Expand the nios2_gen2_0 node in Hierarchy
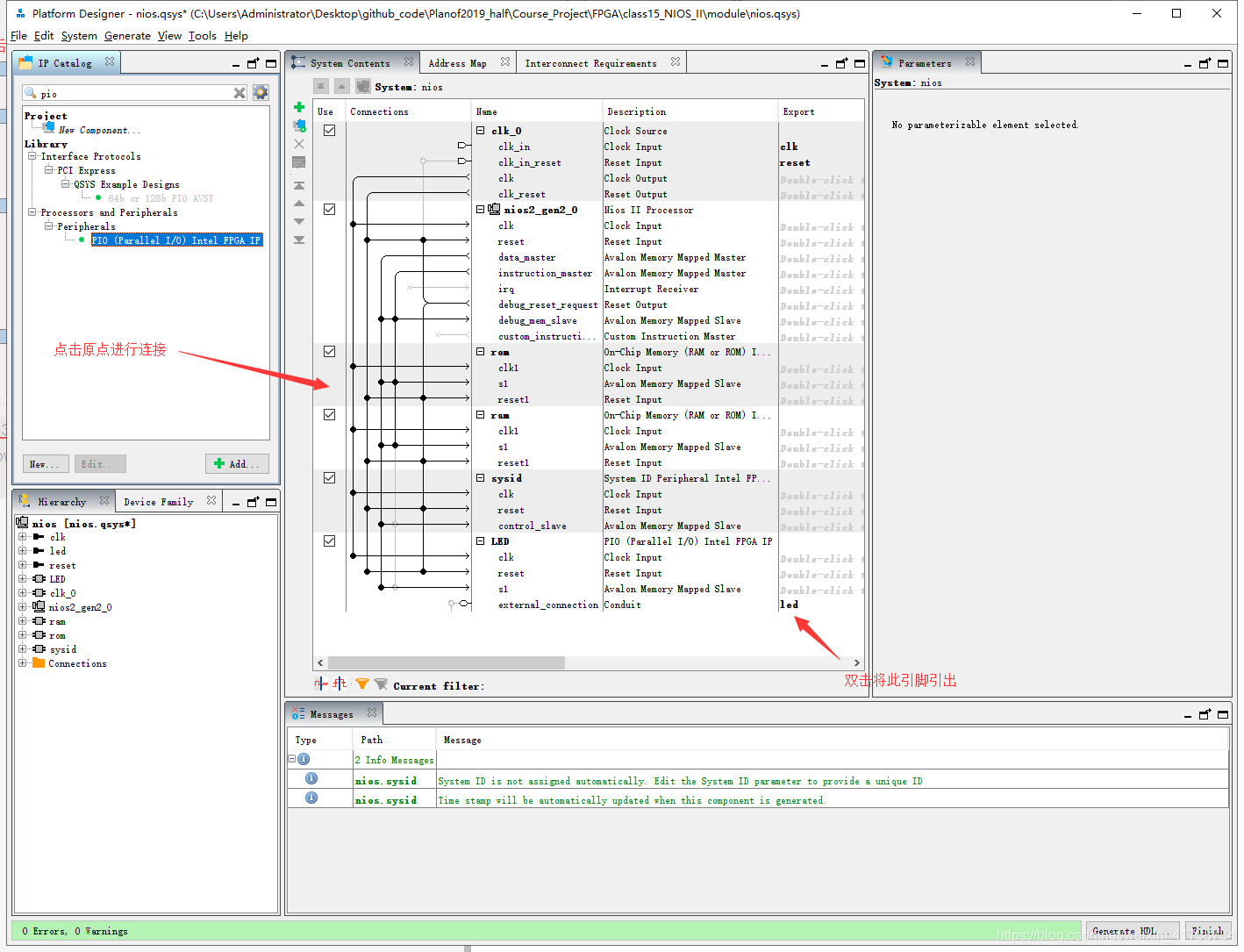The height and width of the screenshot is (952, 1244). point(22,607)
